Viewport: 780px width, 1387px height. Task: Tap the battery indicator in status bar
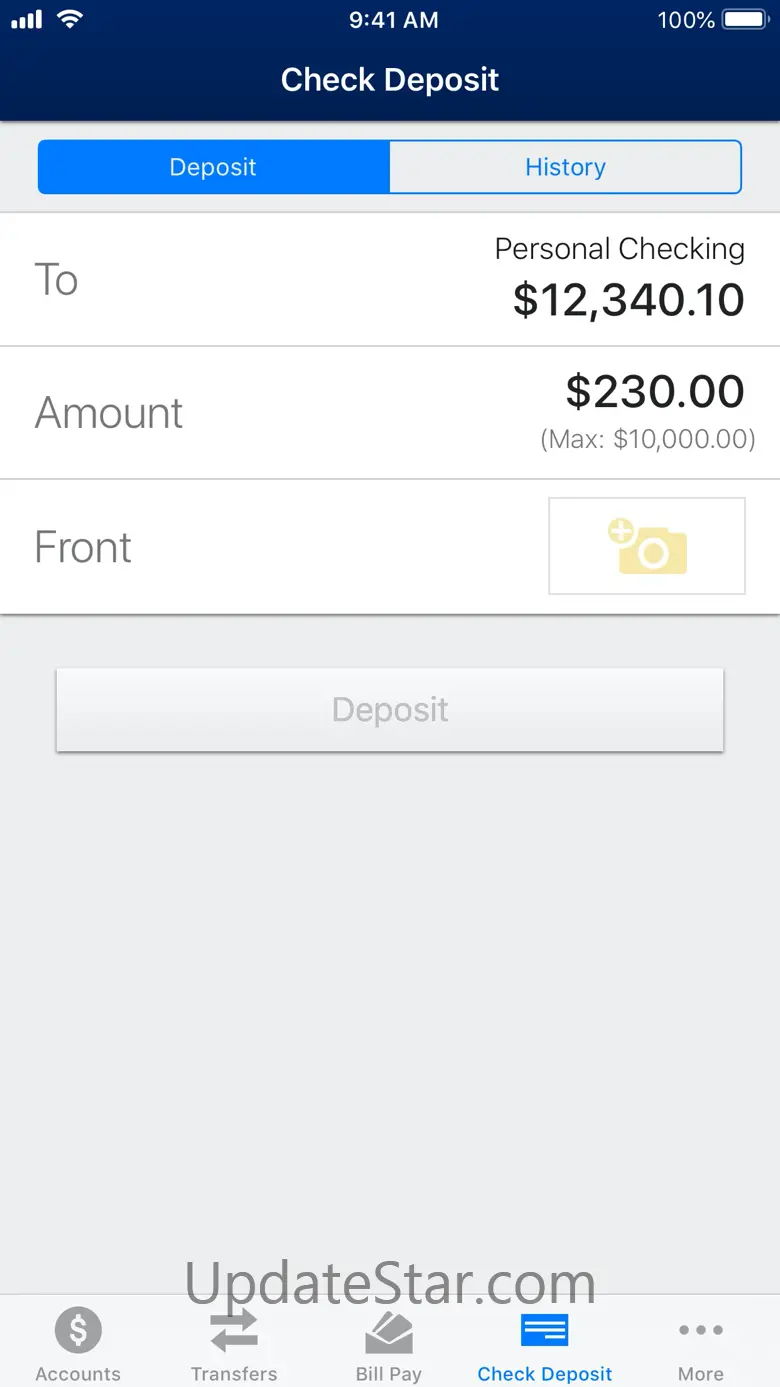tap(743, 20)
